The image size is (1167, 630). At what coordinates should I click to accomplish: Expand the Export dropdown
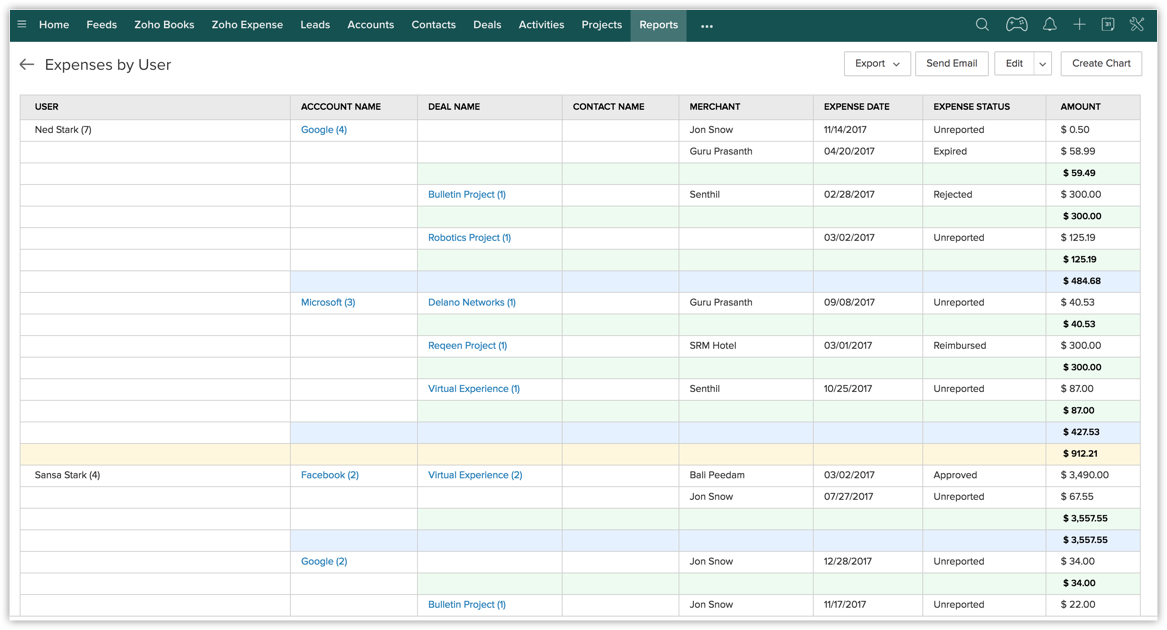(x=877, y=63)
